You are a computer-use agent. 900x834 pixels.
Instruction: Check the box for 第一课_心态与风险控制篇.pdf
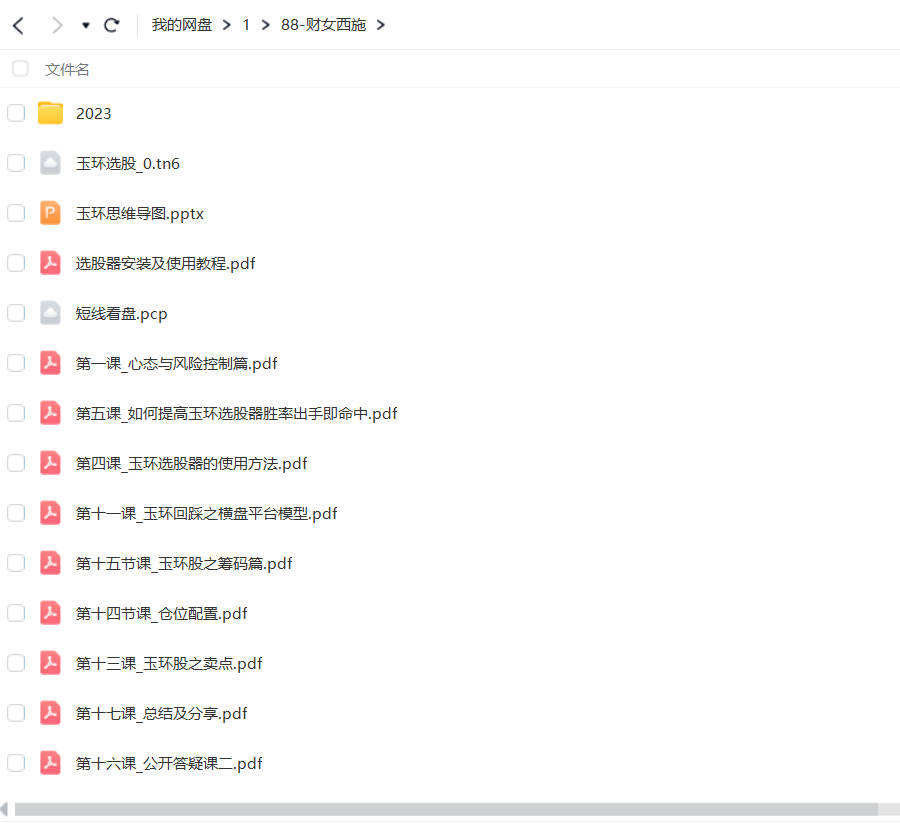[16, 363]
